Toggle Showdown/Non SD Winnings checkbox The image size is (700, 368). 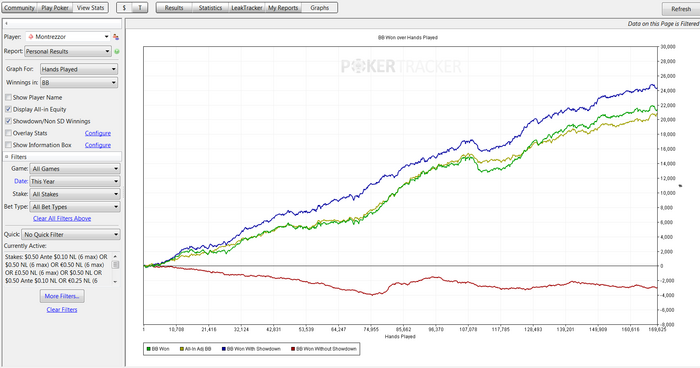(x=8, y=121)
